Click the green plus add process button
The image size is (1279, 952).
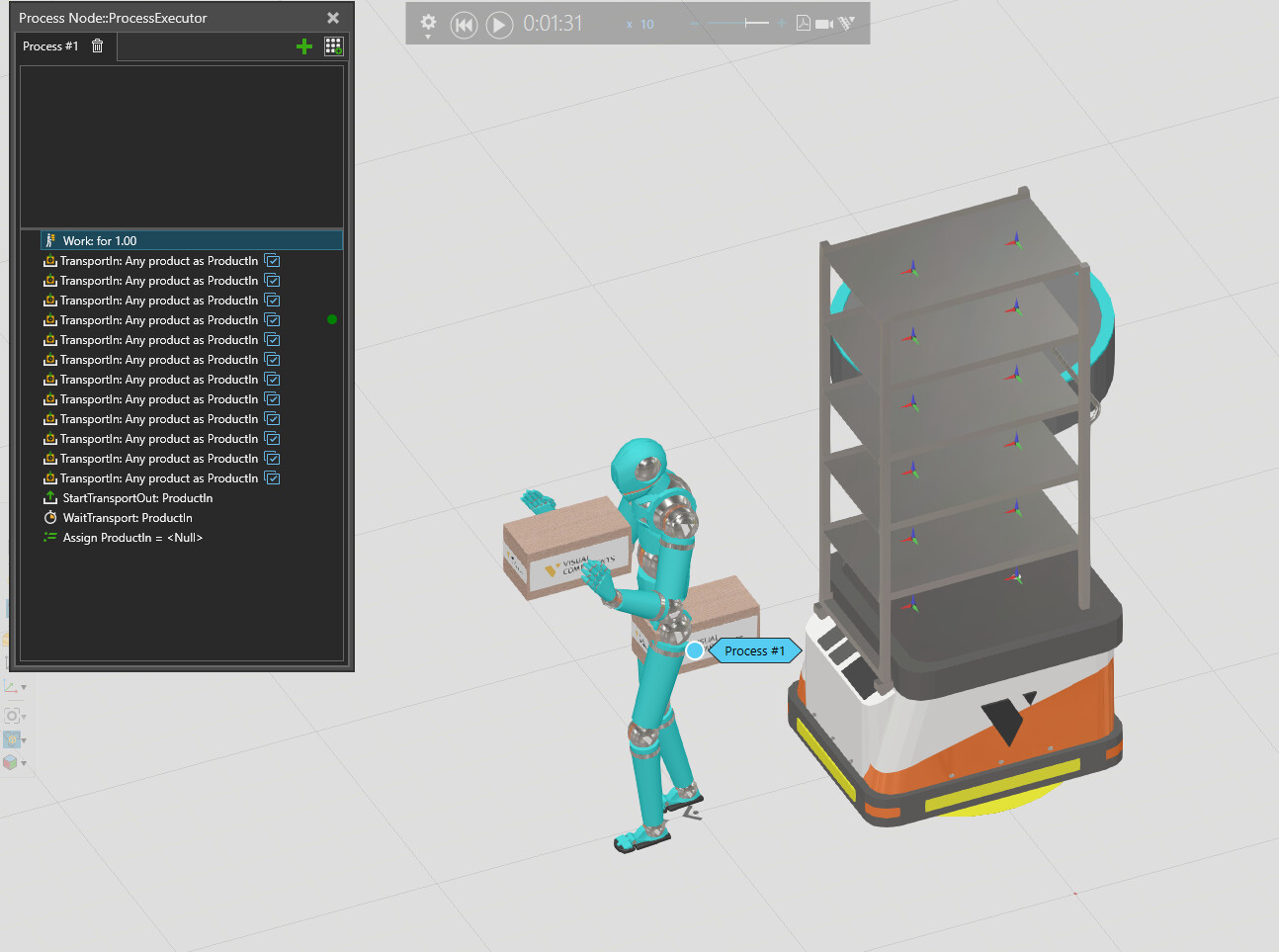[x=304, y=46]
